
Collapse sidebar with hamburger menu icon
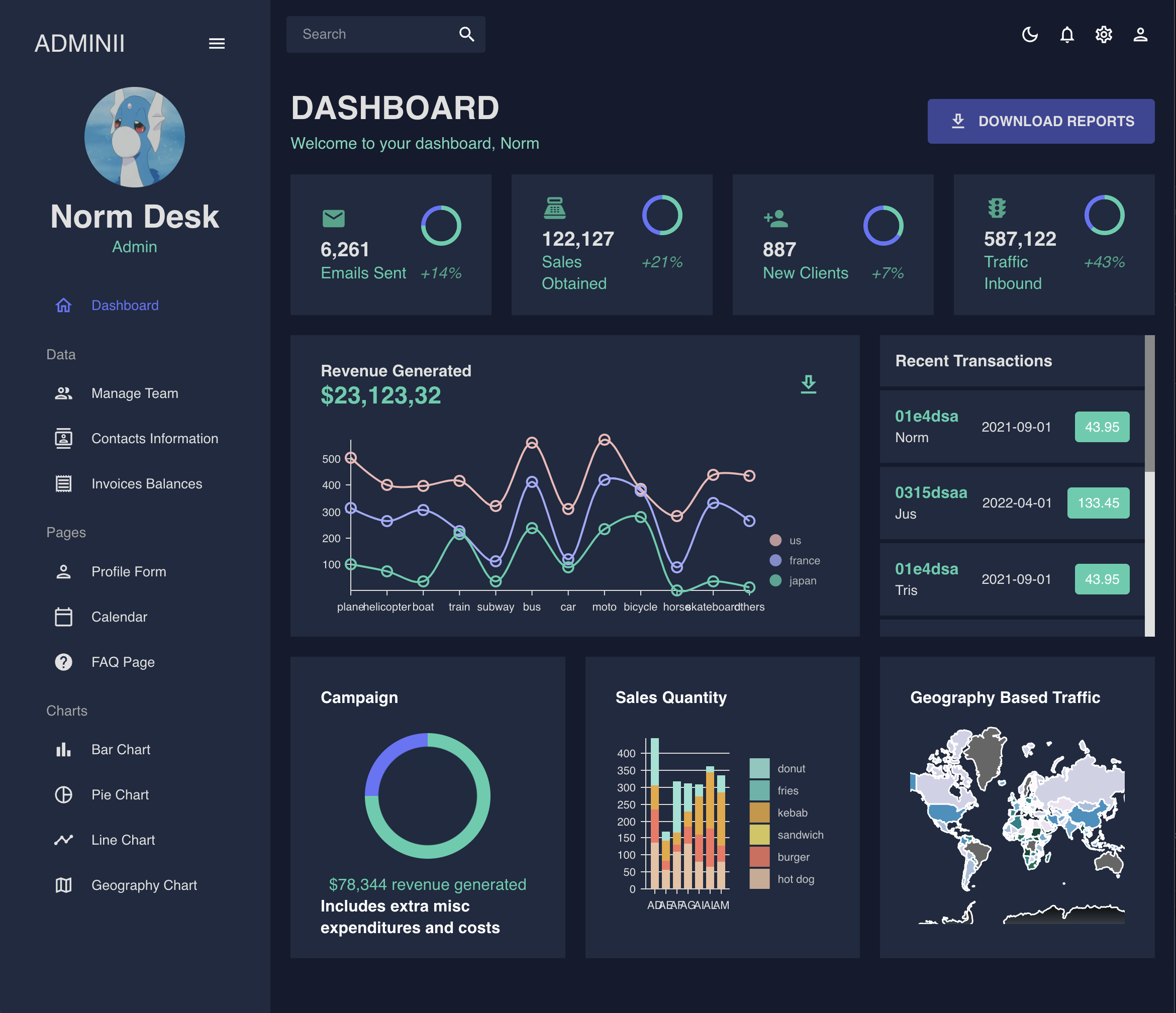click(x=217, y=44)
